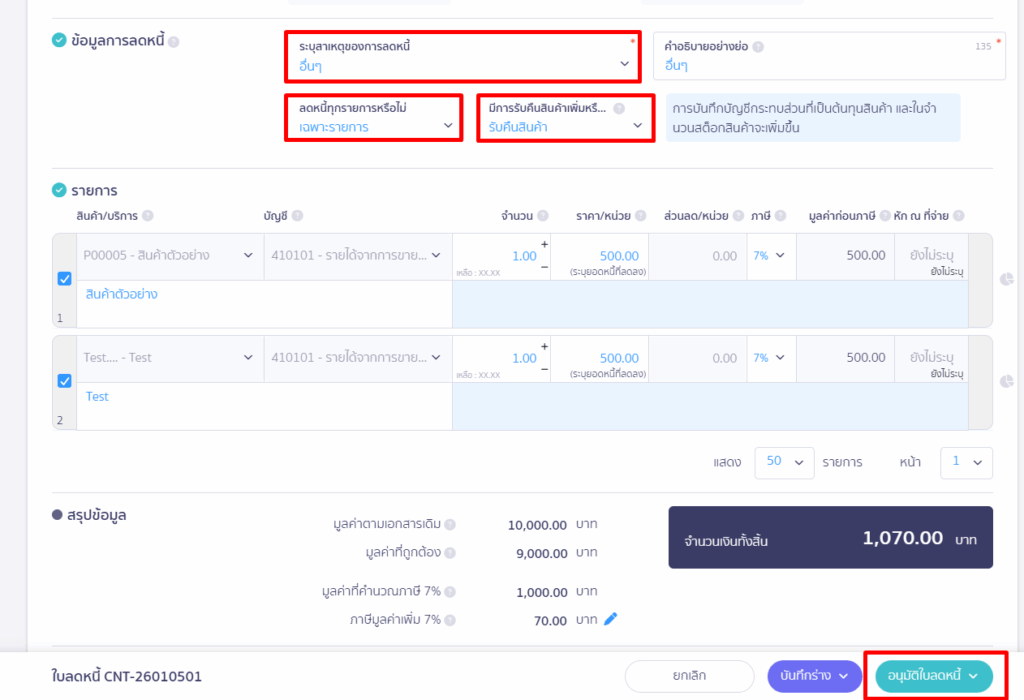
Task: Uncheck the checkbox for item row 1
Action: [x=64, y=279]
